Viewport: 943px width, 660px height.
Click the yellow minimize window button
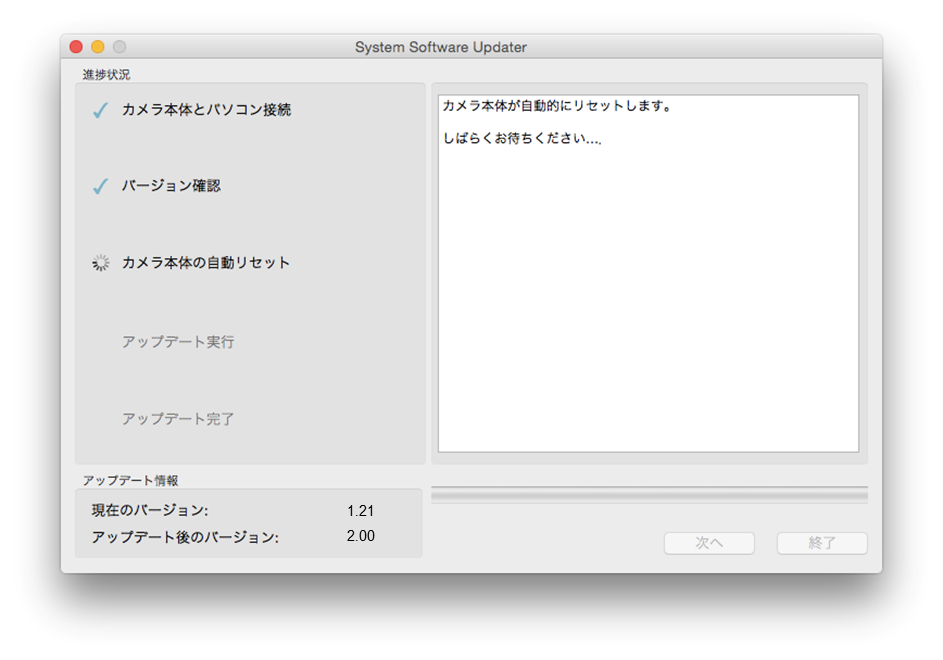pos(98,47)
